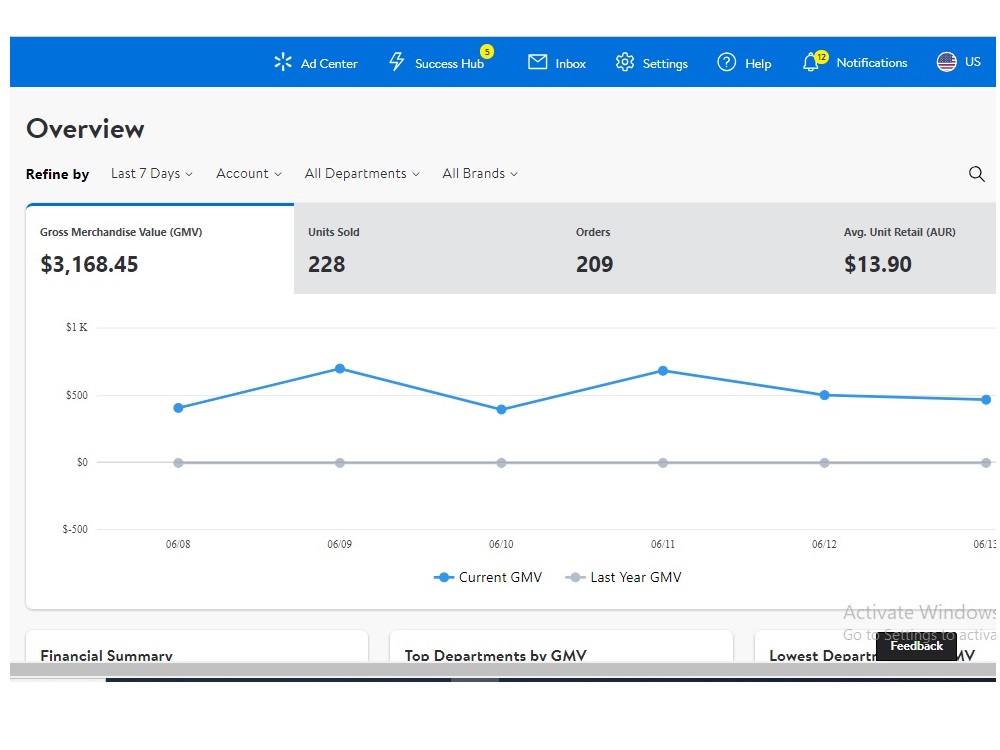Click the Refine by label
Image resolution: width=1000 pixels, height=750 pixels.
coord(57,174)
